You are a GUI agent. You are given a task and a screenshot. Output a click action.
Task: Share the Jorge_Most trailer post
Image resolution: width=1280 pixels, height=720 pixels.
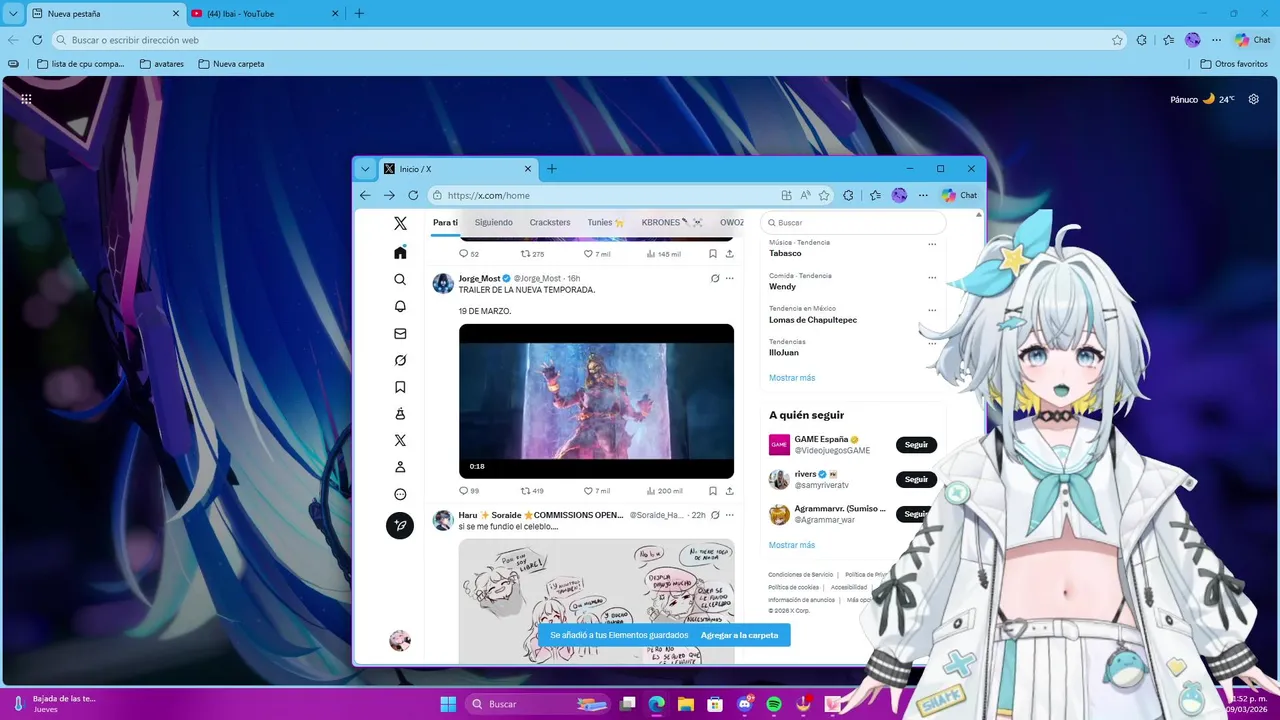[729, 491]
